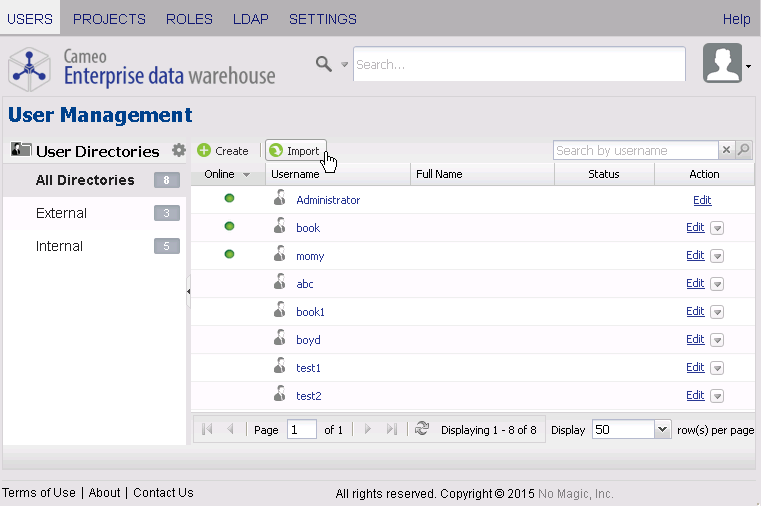Open rows per page display dropdown
The width and height of the screenshot is (761, 506).
click(661, 429)
